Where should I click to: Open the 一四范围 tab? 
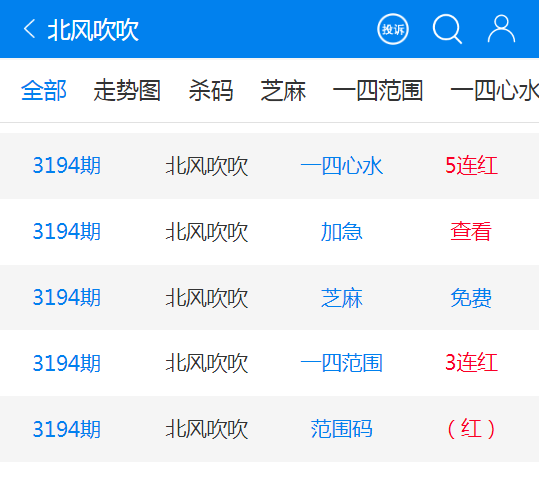point(378,91)
